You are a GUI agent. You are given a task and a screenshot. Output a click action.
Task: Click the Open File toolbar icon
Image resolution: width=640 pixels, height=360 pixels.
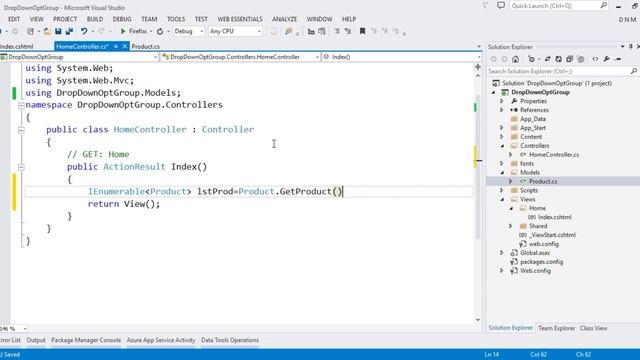click(47, 31)
